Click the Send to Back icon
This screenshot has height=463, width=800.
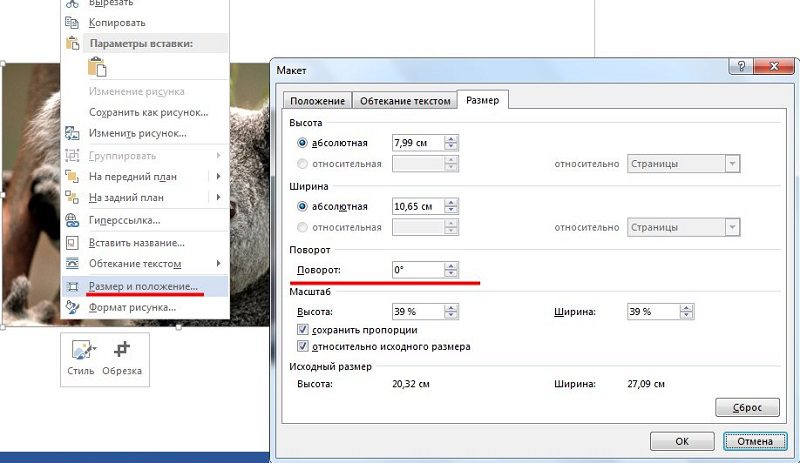[72, 198]
